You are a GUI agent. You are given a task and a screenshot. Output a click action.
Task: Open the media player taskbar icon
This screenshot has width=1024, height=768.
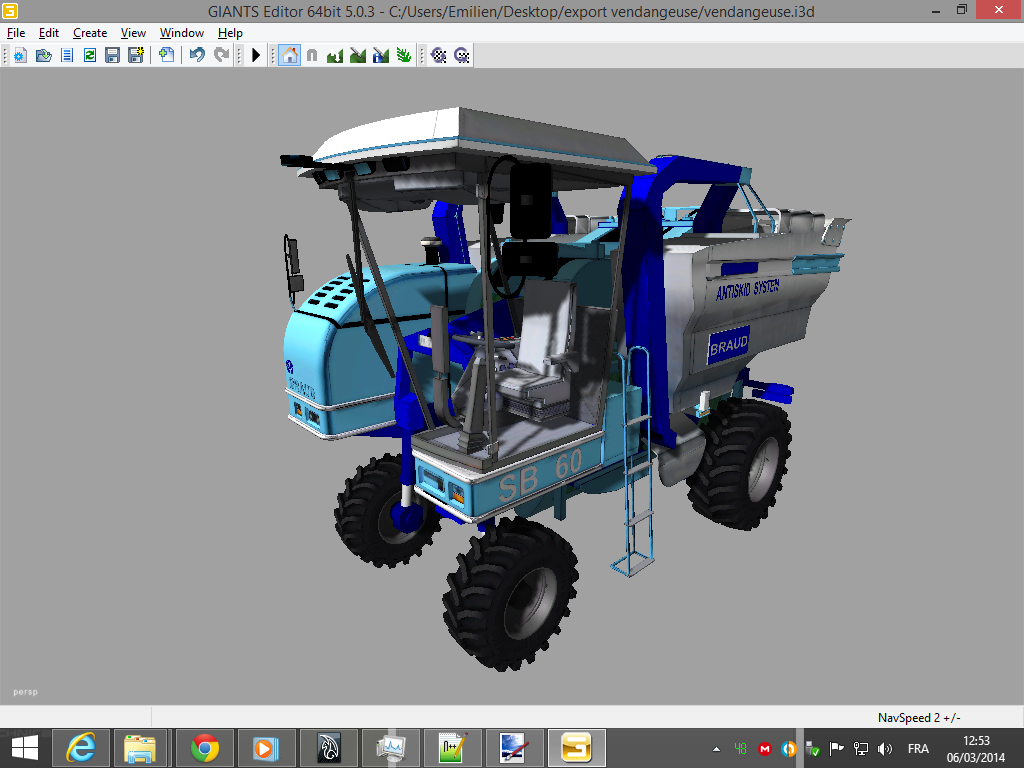click(265, 748)
